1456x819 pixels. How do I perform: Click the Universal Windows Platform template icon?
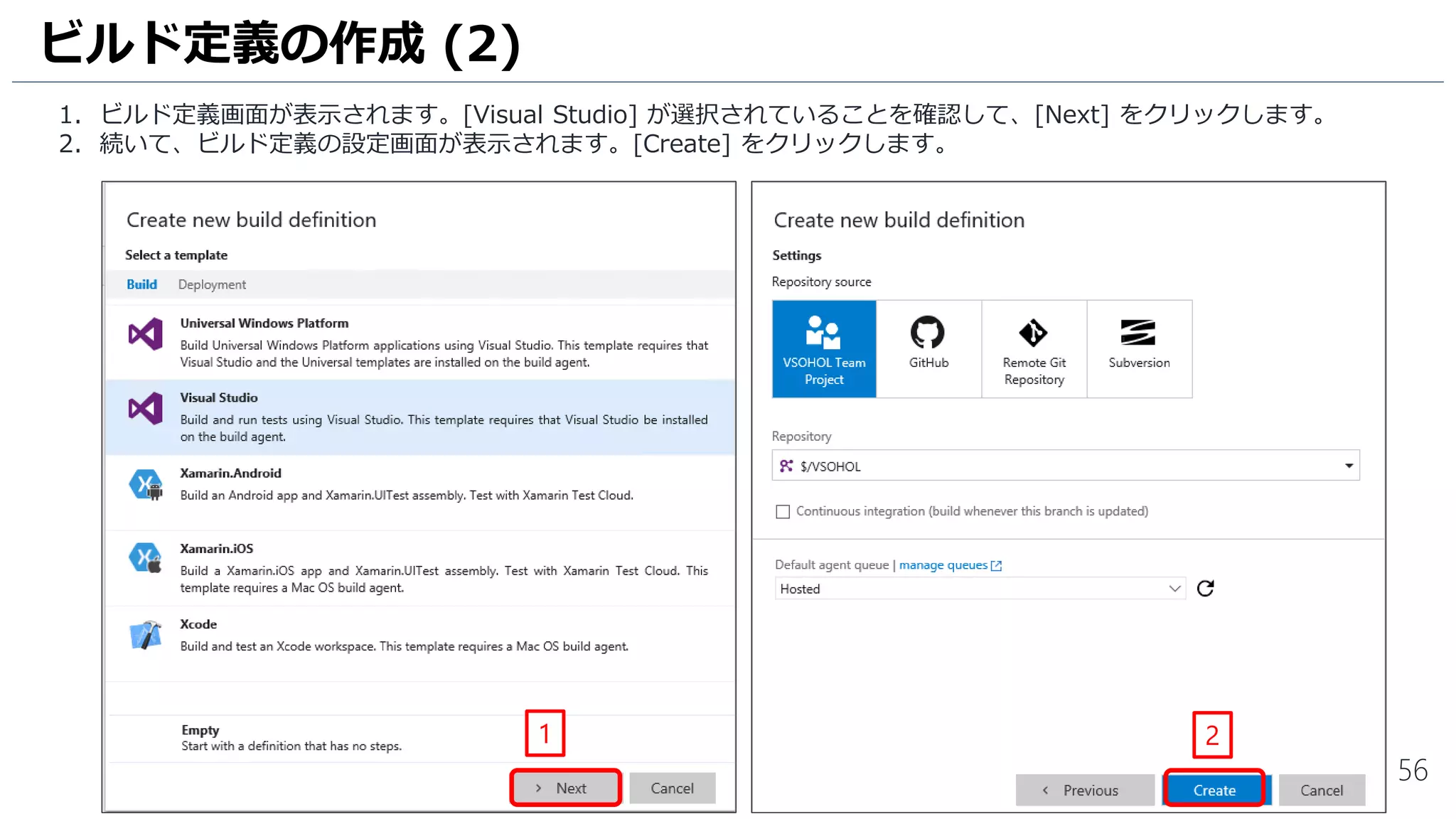(145, 333)
